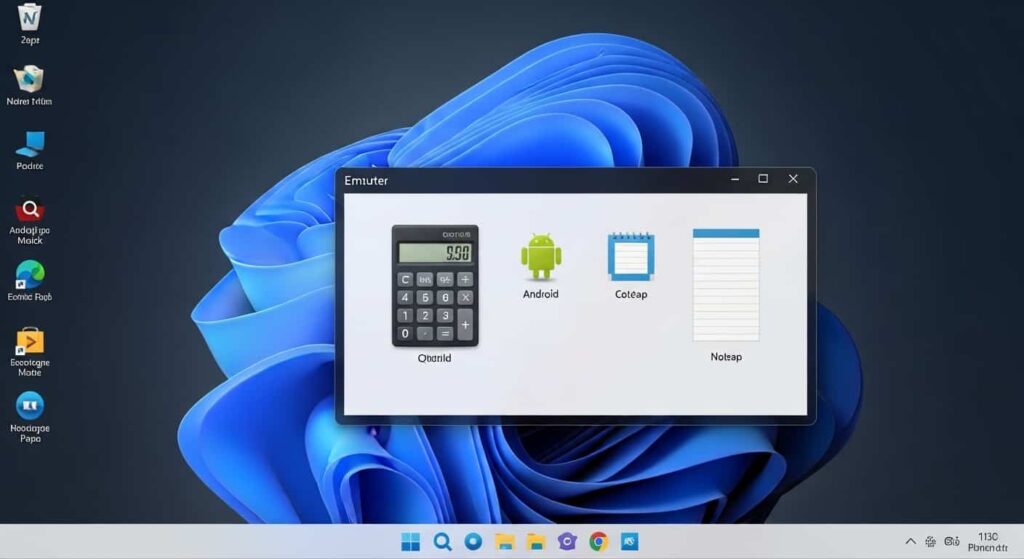Viewport: 1024px width, 559px height.
Task: Maximize the Emiuter window
Action: tap(763, 179)
